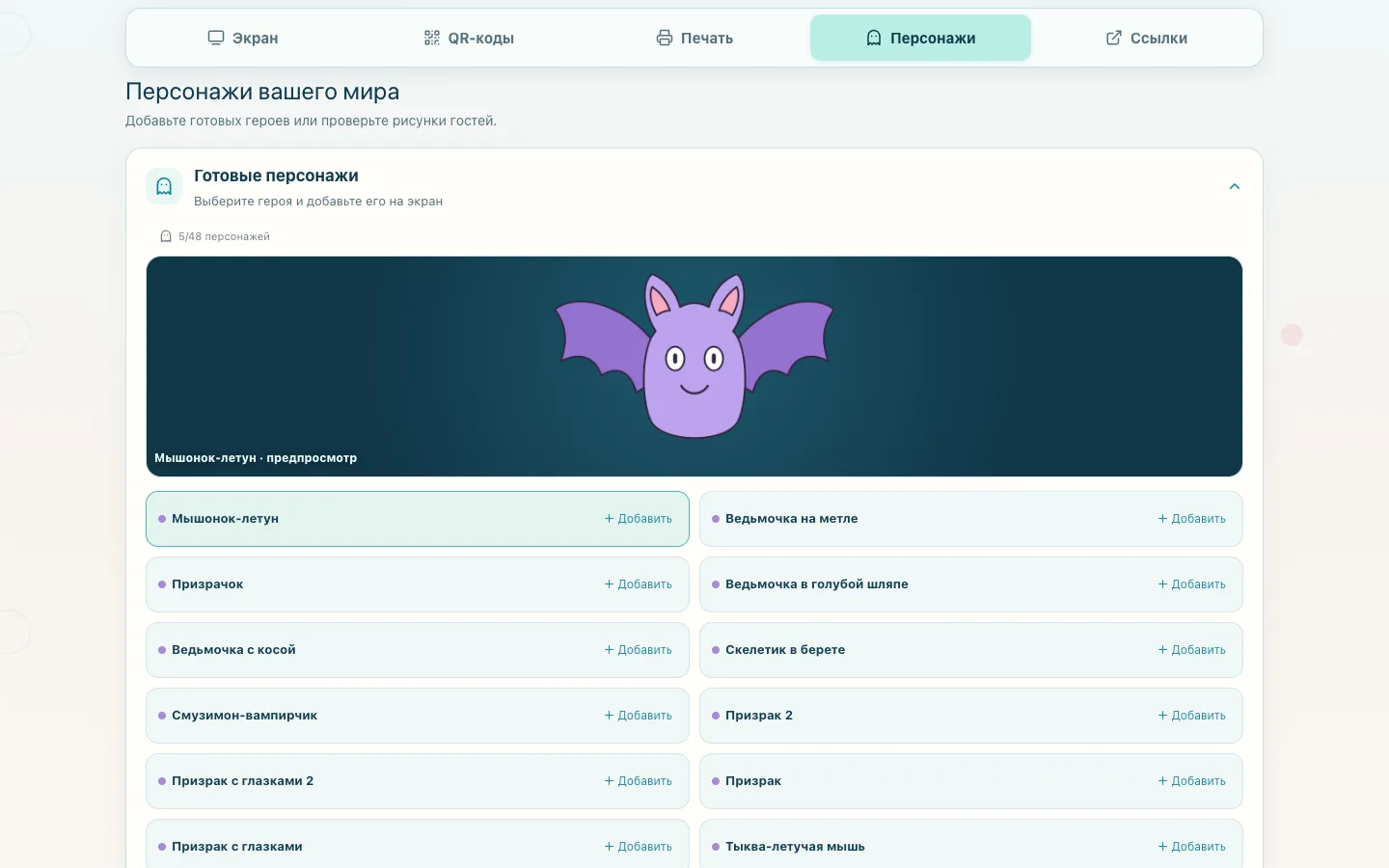Add Ведьмочка в голубой шляпе
Image resolution: width=1389 pixels, height=868 pixels.
tap(1192, 584)
